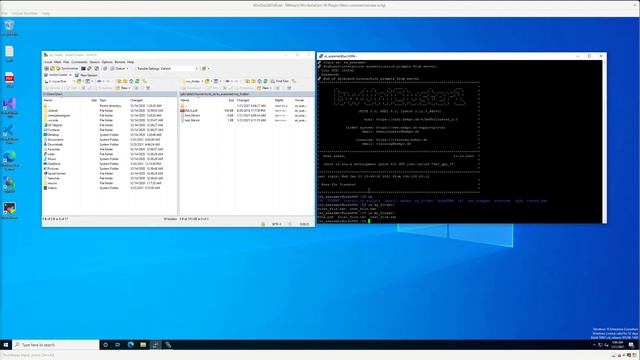Click the remote path address bar
The image size is (640, 360).
247,94
